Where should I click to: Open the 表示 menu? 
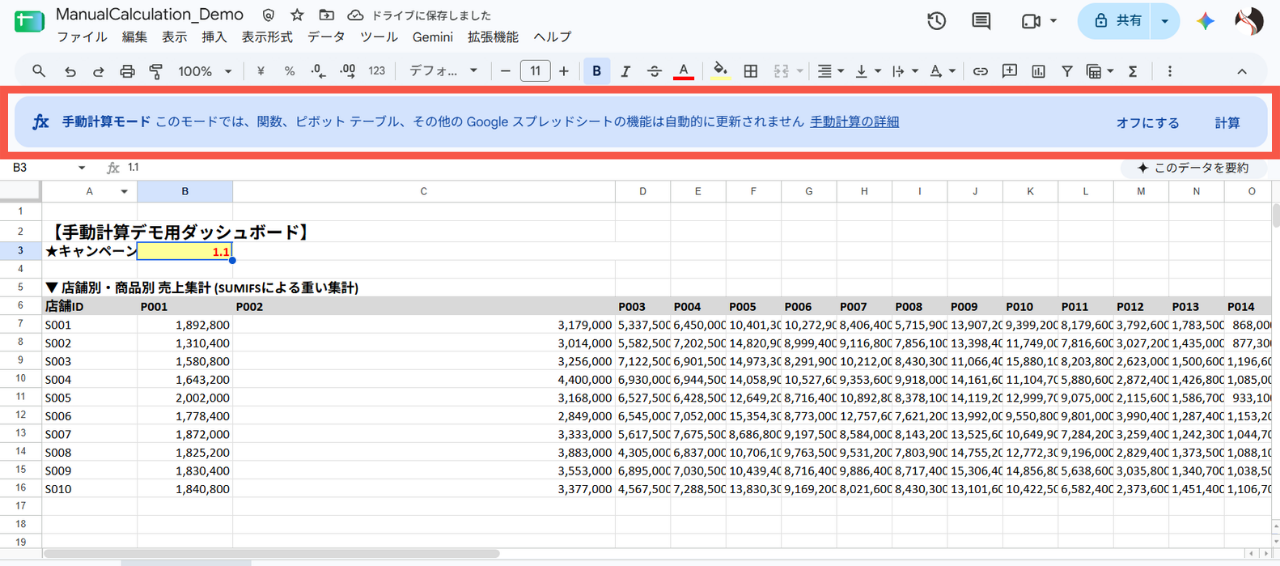click(x=174, y=37)
